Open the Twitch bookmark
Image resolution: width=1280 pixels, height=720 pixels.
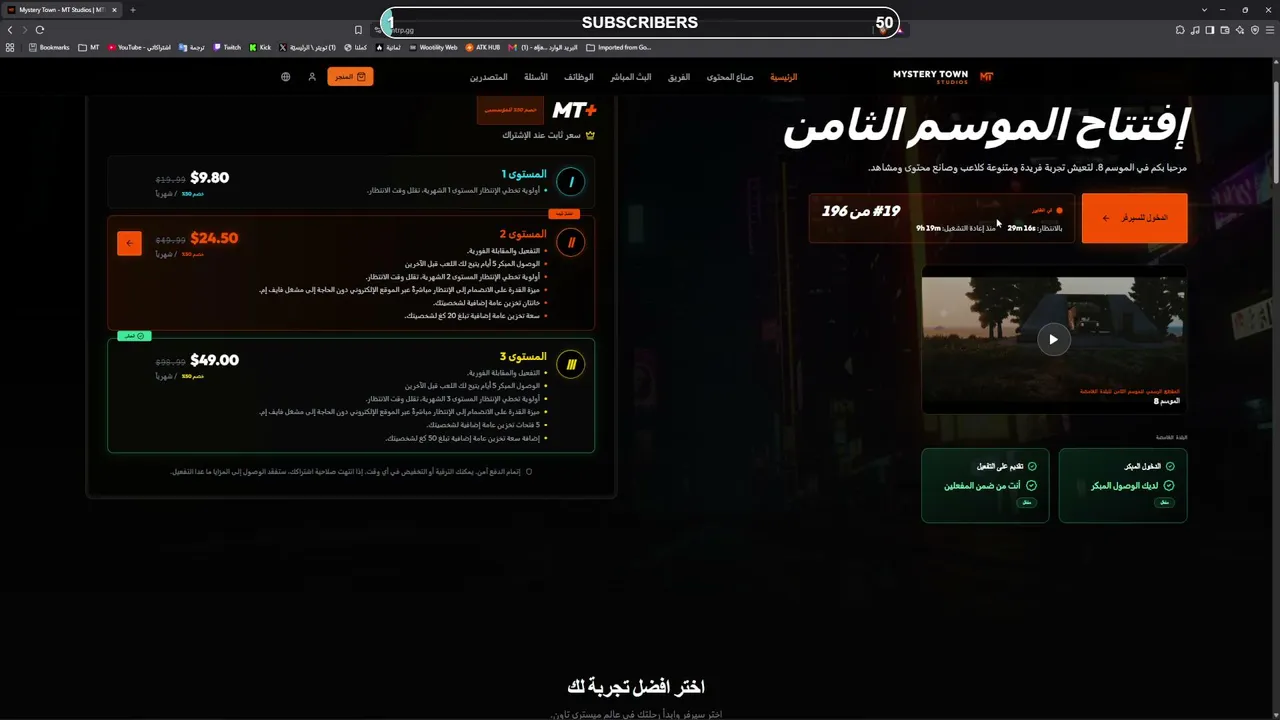point(227,47)
